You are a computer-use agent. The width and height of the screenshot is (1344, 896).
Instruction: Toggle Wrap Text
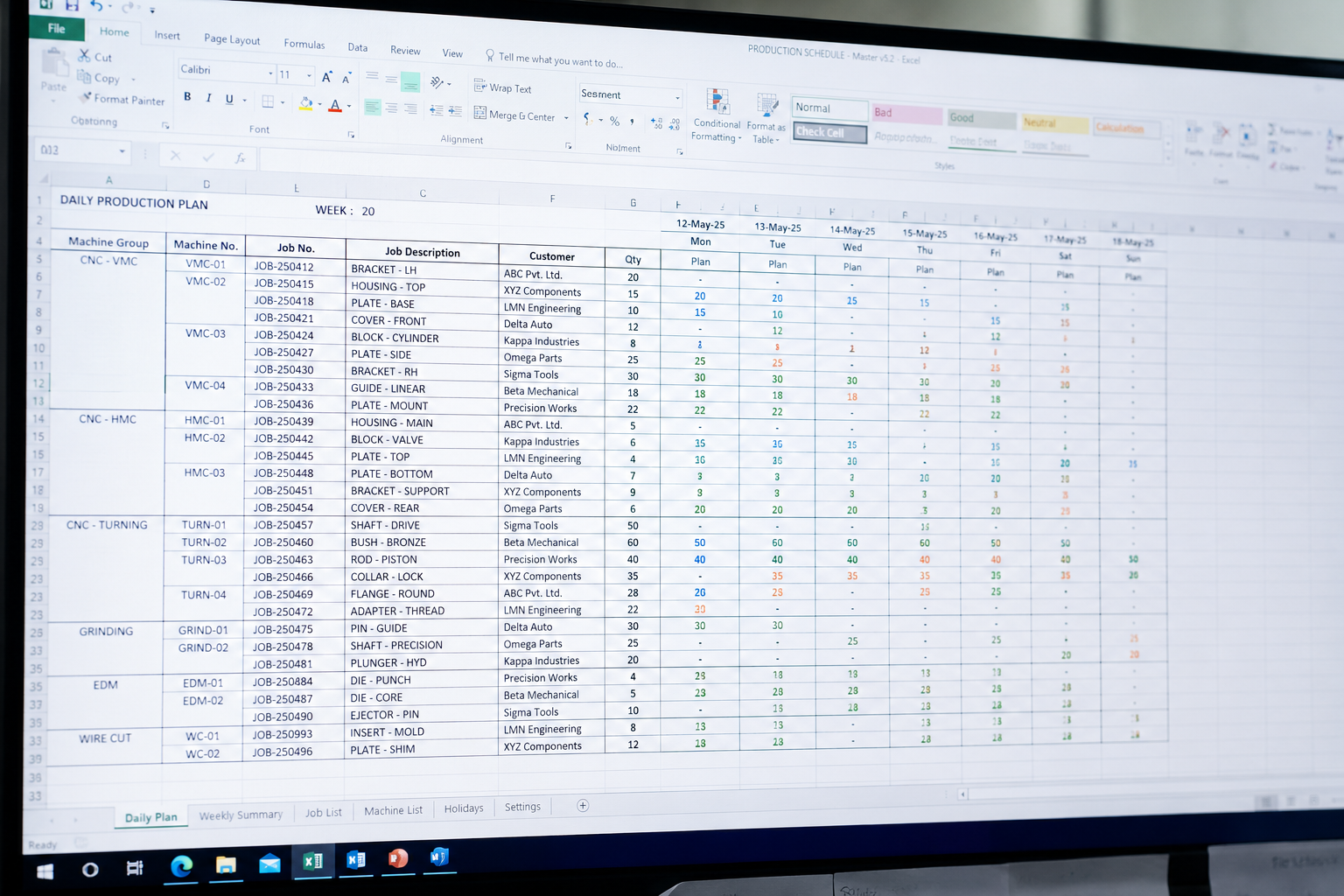tap(503, 87)
